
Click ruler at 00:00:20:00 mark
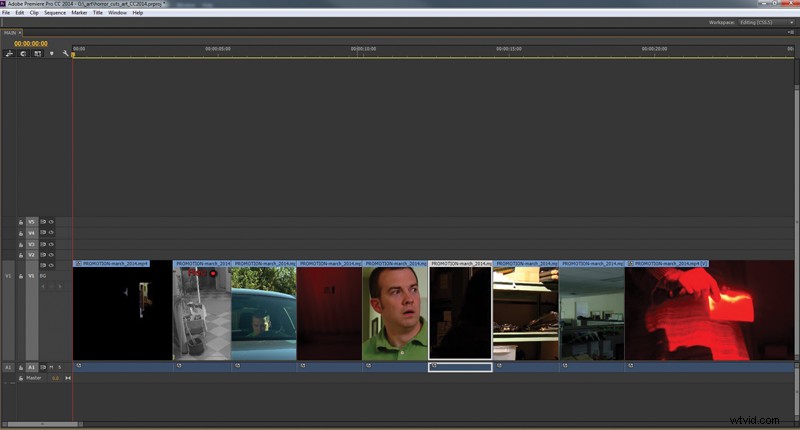[x=655, y=49]
